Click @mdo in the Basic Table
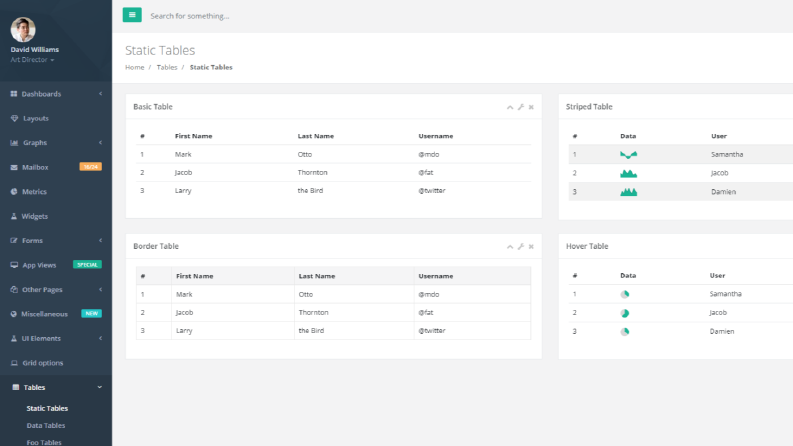Image resolution: width=793 pixels, height=446 pixels. [x=429, y=154]
